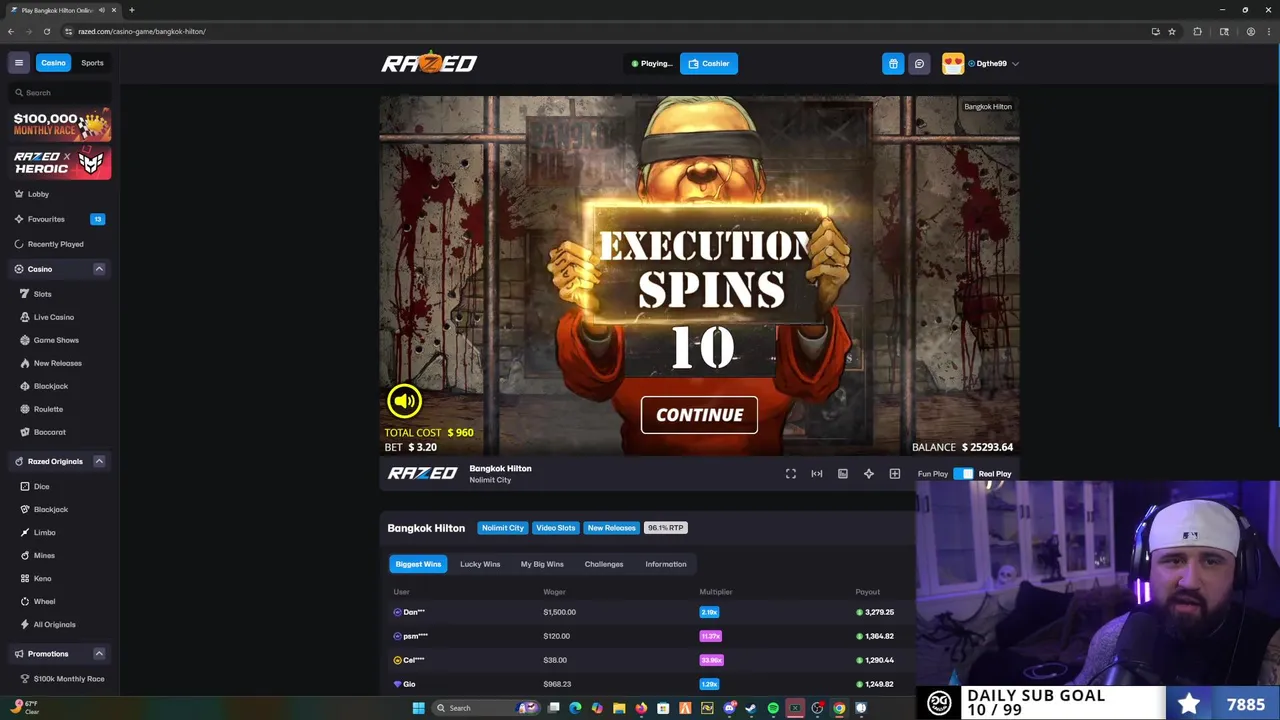
Task: Collapse the Razed Originals section
Action: pos(99,461)
